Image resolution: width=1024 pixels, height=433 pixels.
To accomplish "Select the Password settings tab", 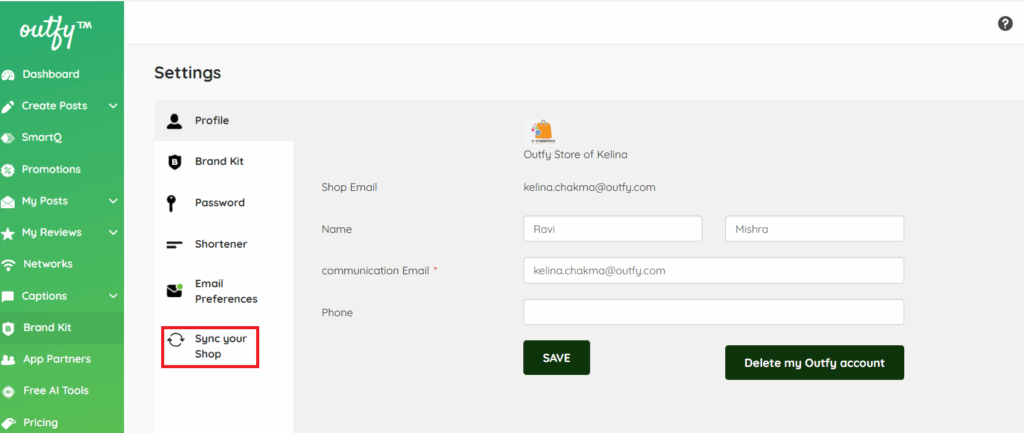I will pyautogui.click(x=219, y=203).
